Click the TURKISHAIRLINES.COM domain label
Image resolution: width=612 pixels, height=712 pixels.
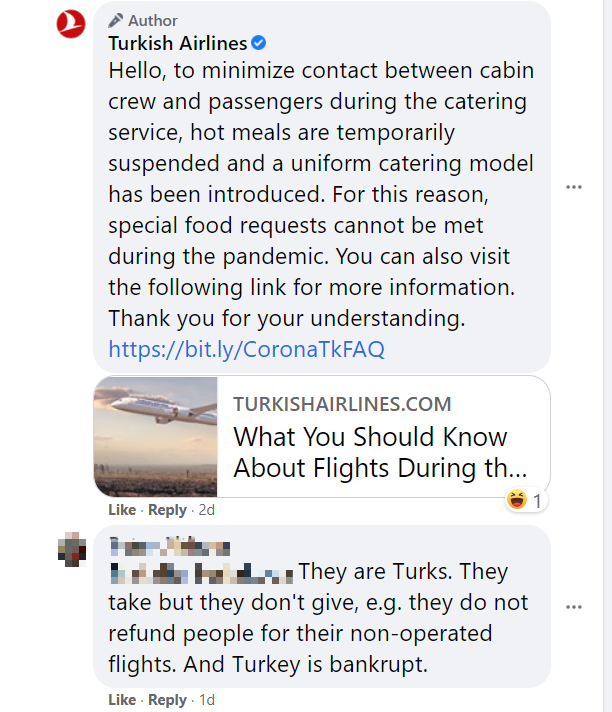[342, 405]
